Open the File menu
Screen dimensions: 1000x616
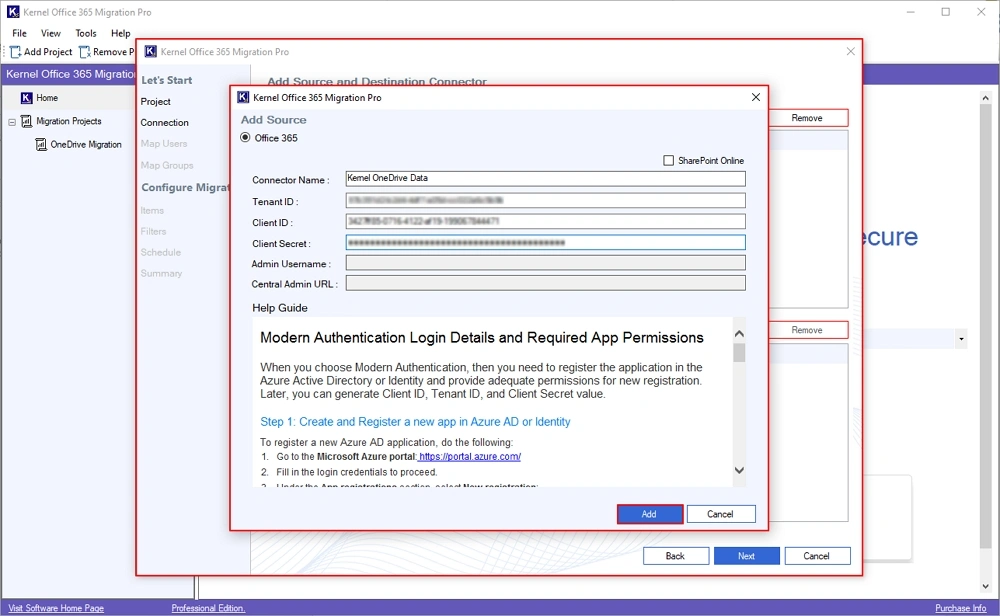(x=19, y=33)
